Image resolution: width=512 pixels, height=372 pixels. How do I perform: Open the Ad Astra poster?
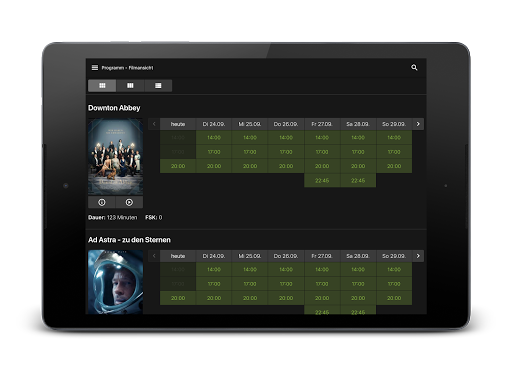[x=116, y=282]
